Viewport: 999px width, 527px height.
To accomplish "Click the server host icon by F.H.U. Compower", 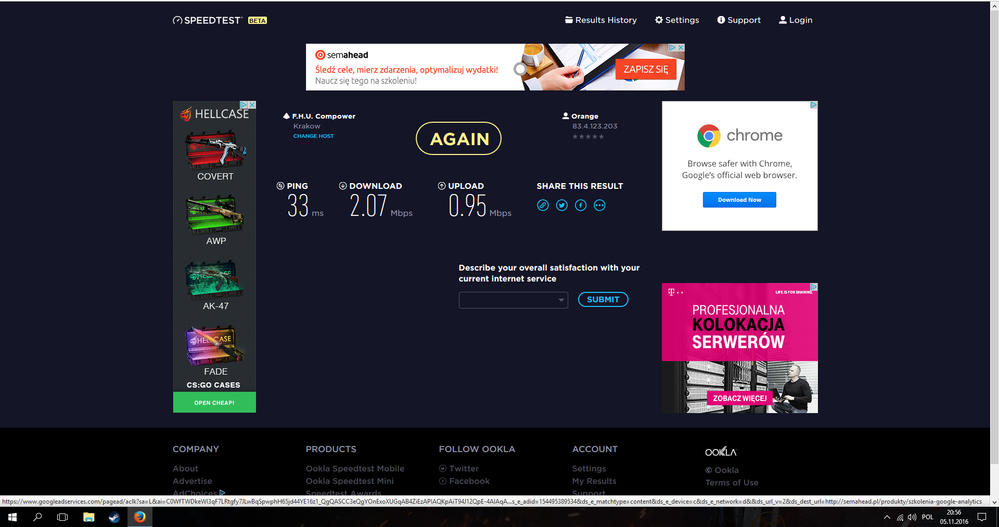I will pos(286,116).
